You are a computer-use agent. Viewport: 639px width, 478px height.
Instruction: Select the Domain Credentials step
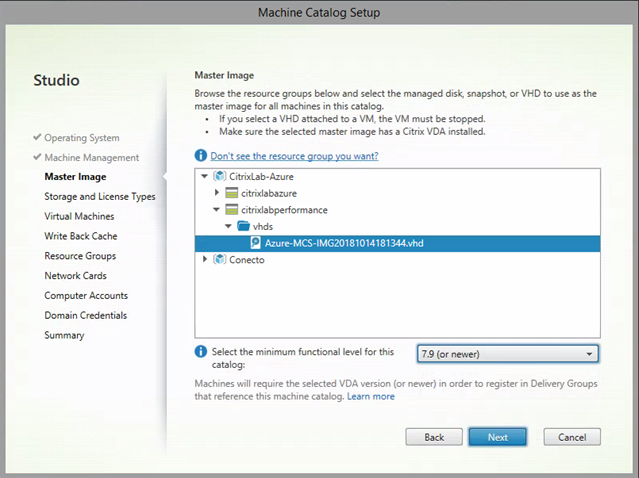(x=86, y=315)
